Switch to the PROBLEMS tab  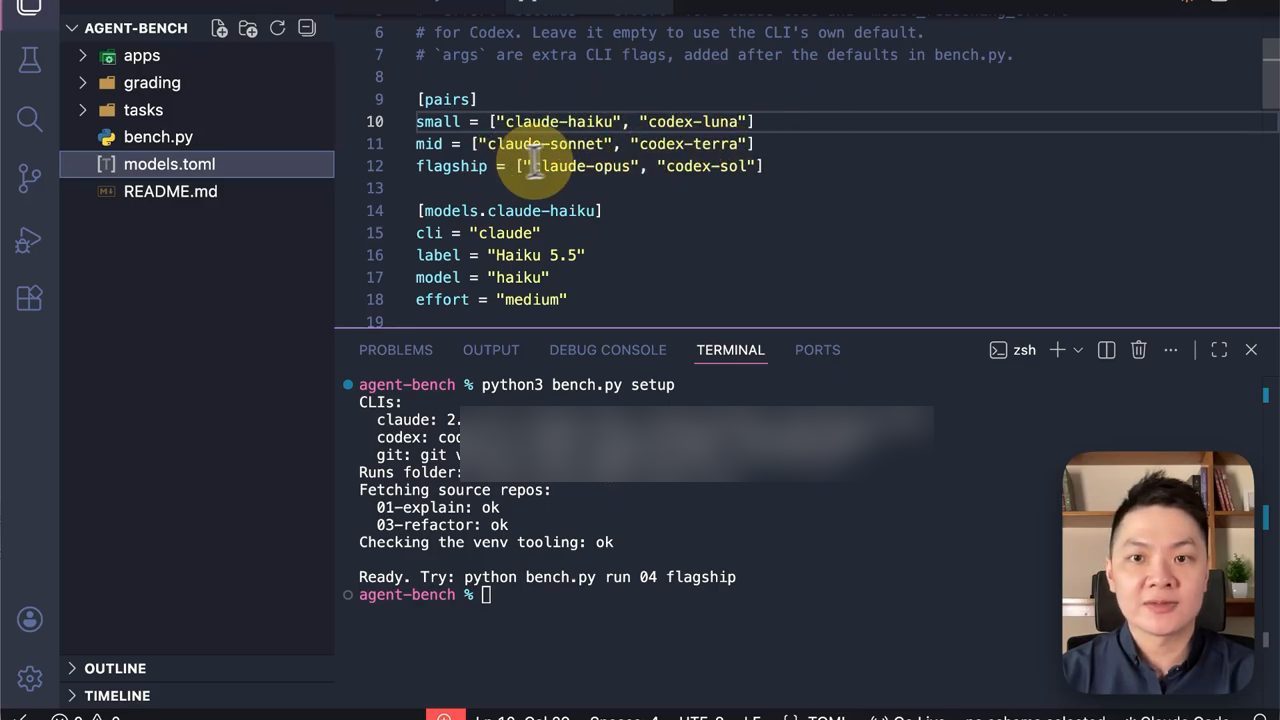tap(396, 350)
